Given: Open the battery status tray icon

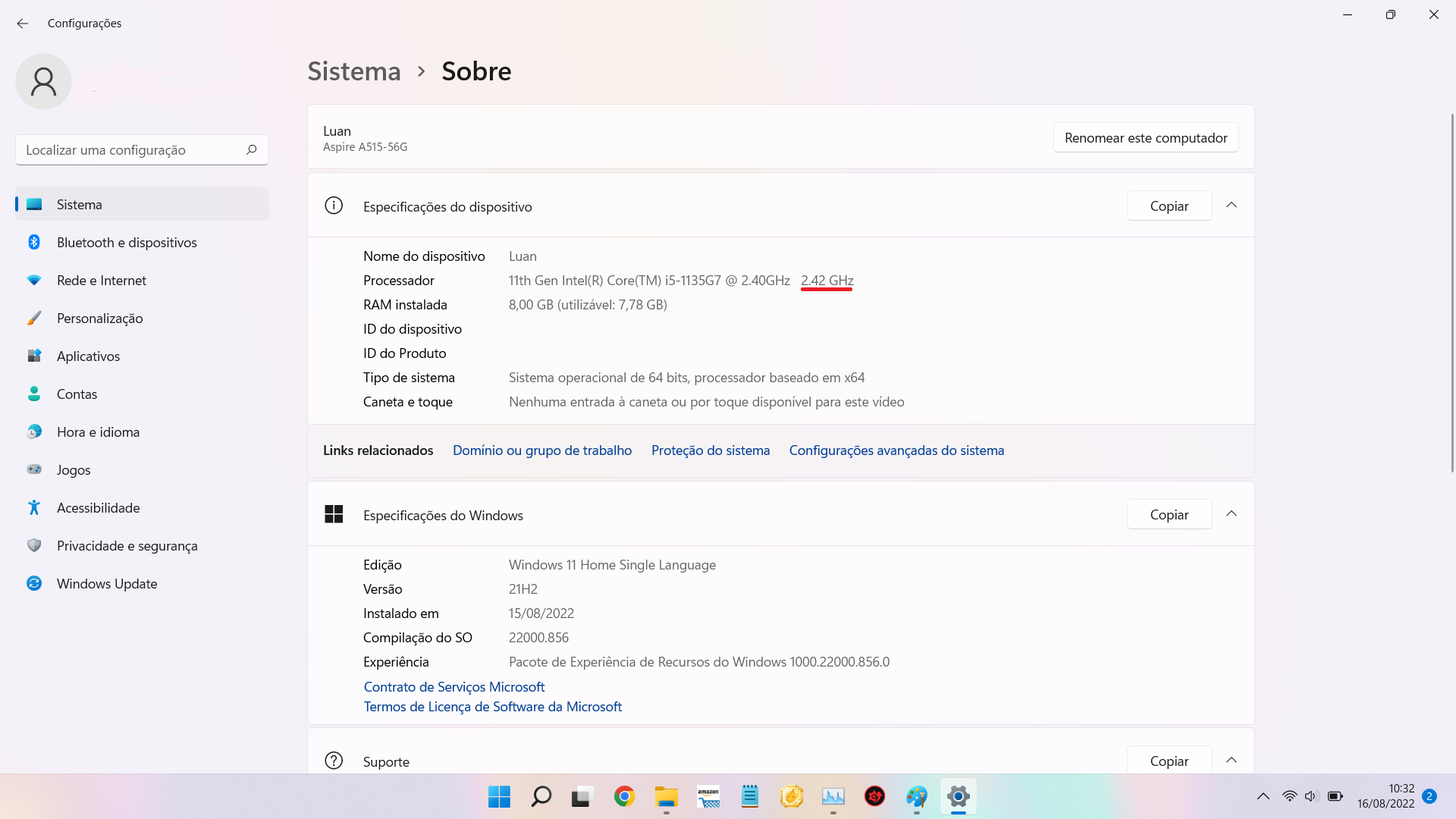Looking at the screenshot, I should (x=1335, y=796).
